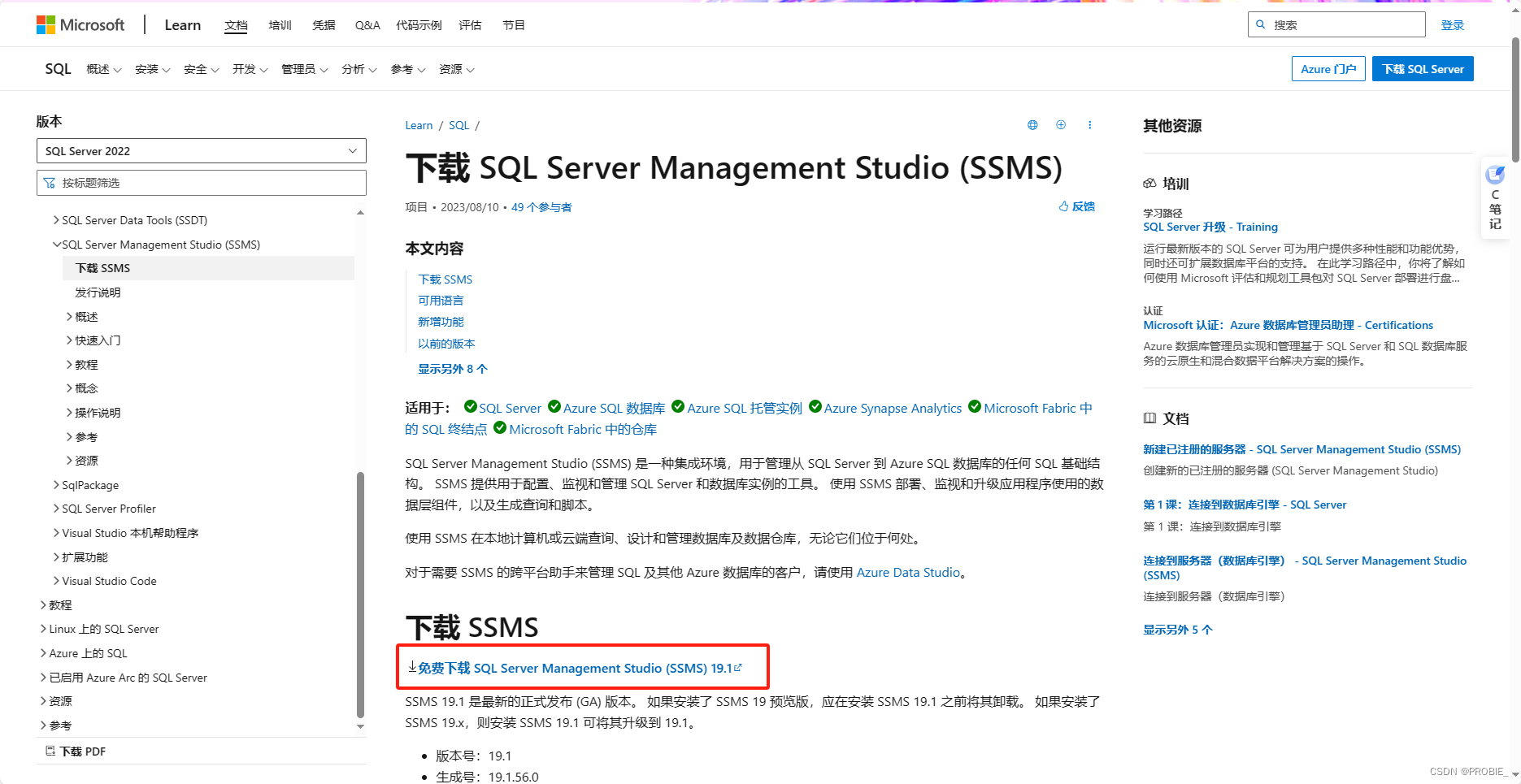The height and width of the screenshot is (784, 1521).
Task: Click the 登录 sign-in link
Action: (1453, 25)
